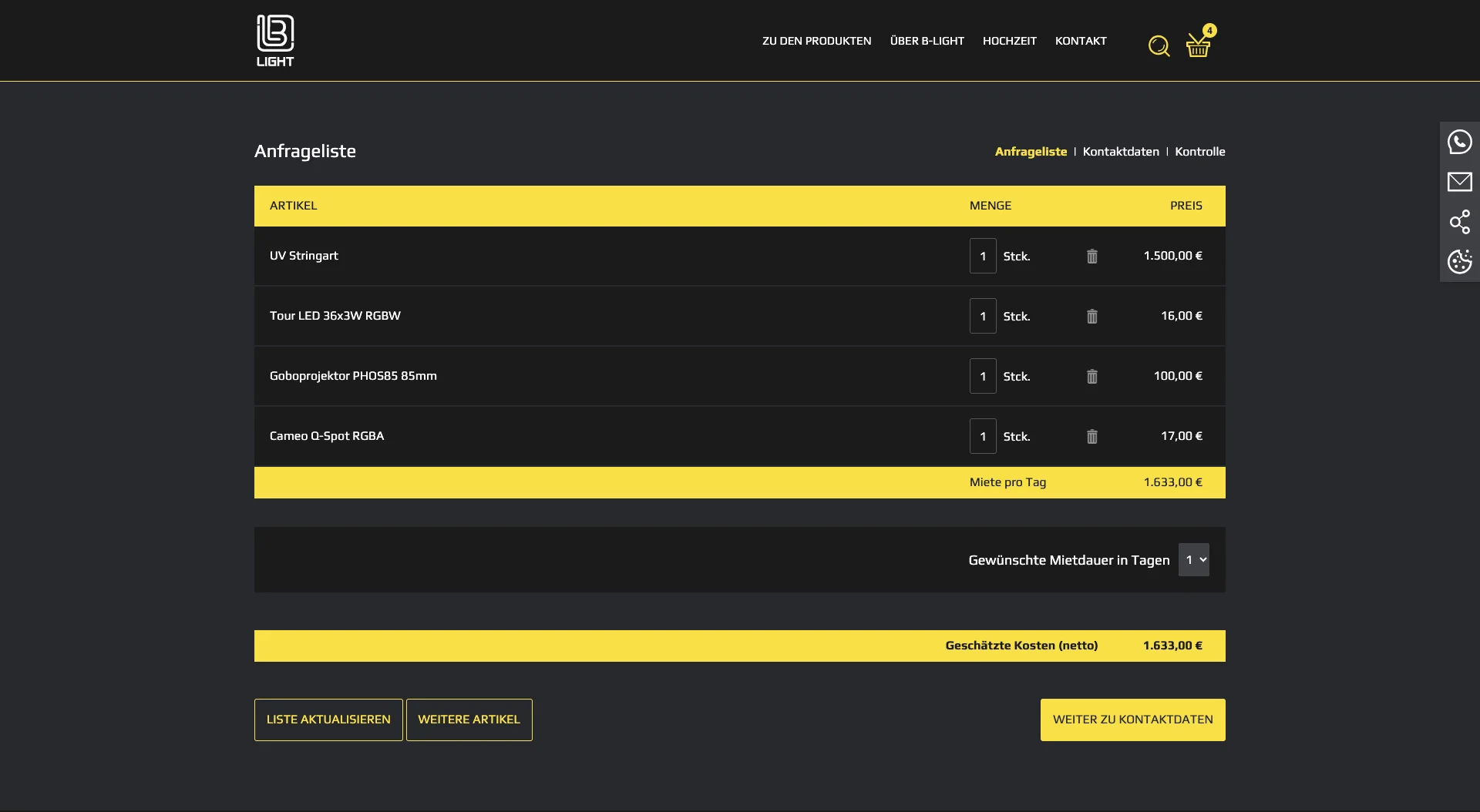Go to Über B-Light menu item

tap(927, 41)
